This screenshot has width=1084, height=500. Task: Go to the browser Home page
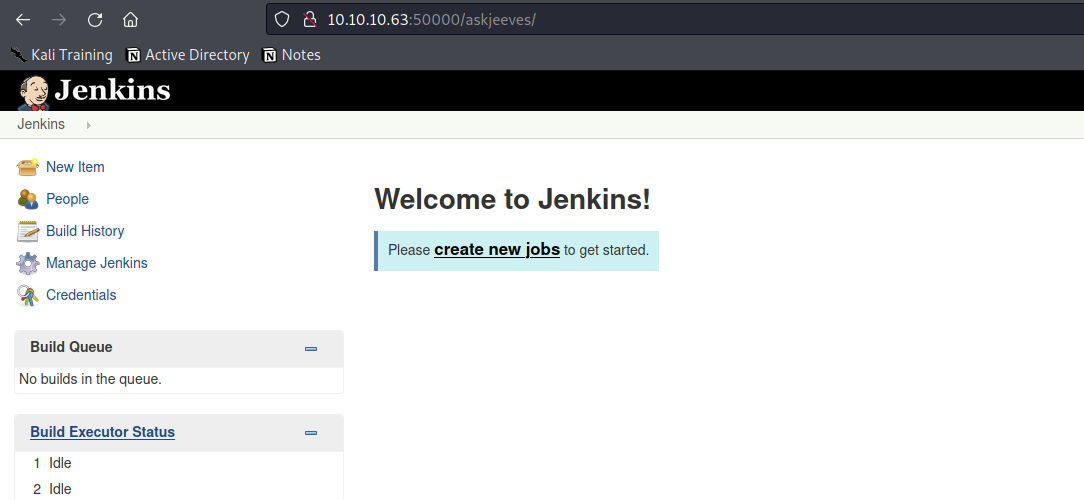point(131,19)
